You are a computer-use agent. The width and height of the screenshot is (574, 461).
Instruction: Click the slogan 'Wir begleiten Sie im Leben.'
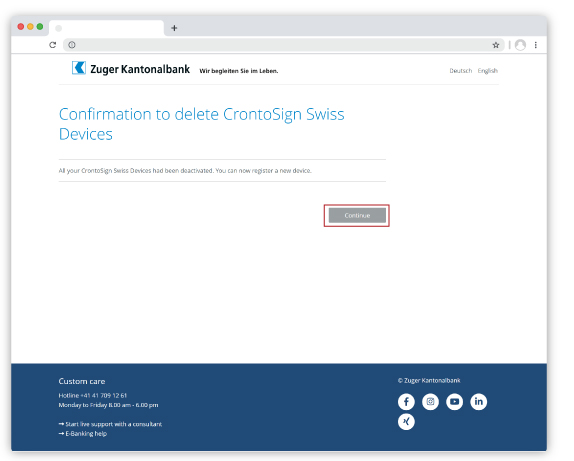pos(239,71)
